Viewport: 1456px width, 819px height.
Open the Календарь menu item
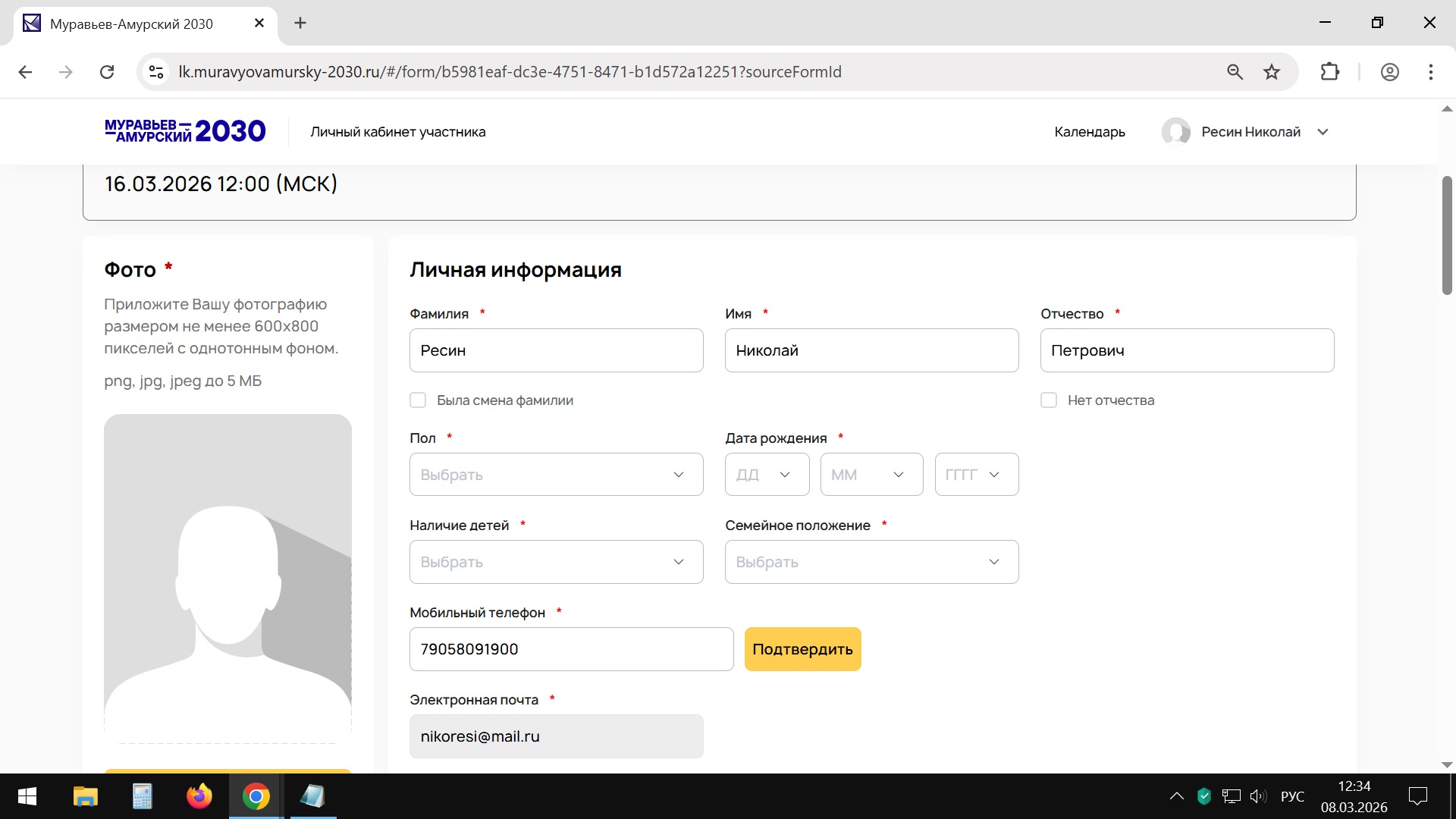tap(1089, 132)
